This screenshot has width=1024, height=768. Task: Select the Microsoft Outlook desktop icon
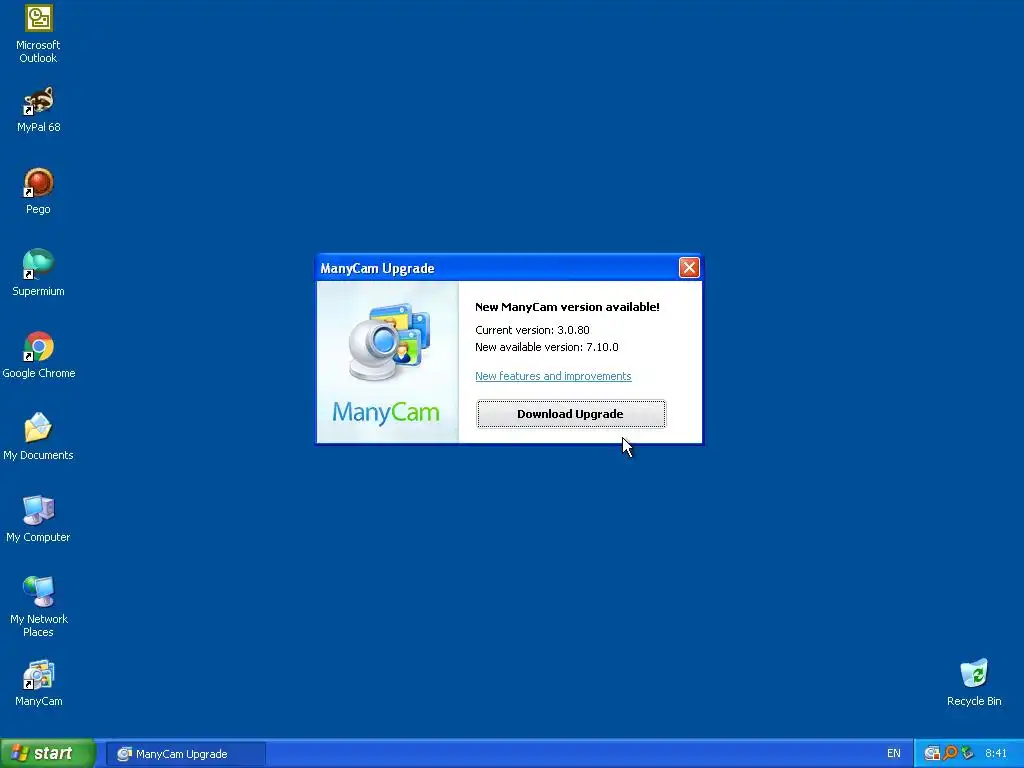click(x=38, y=33)
